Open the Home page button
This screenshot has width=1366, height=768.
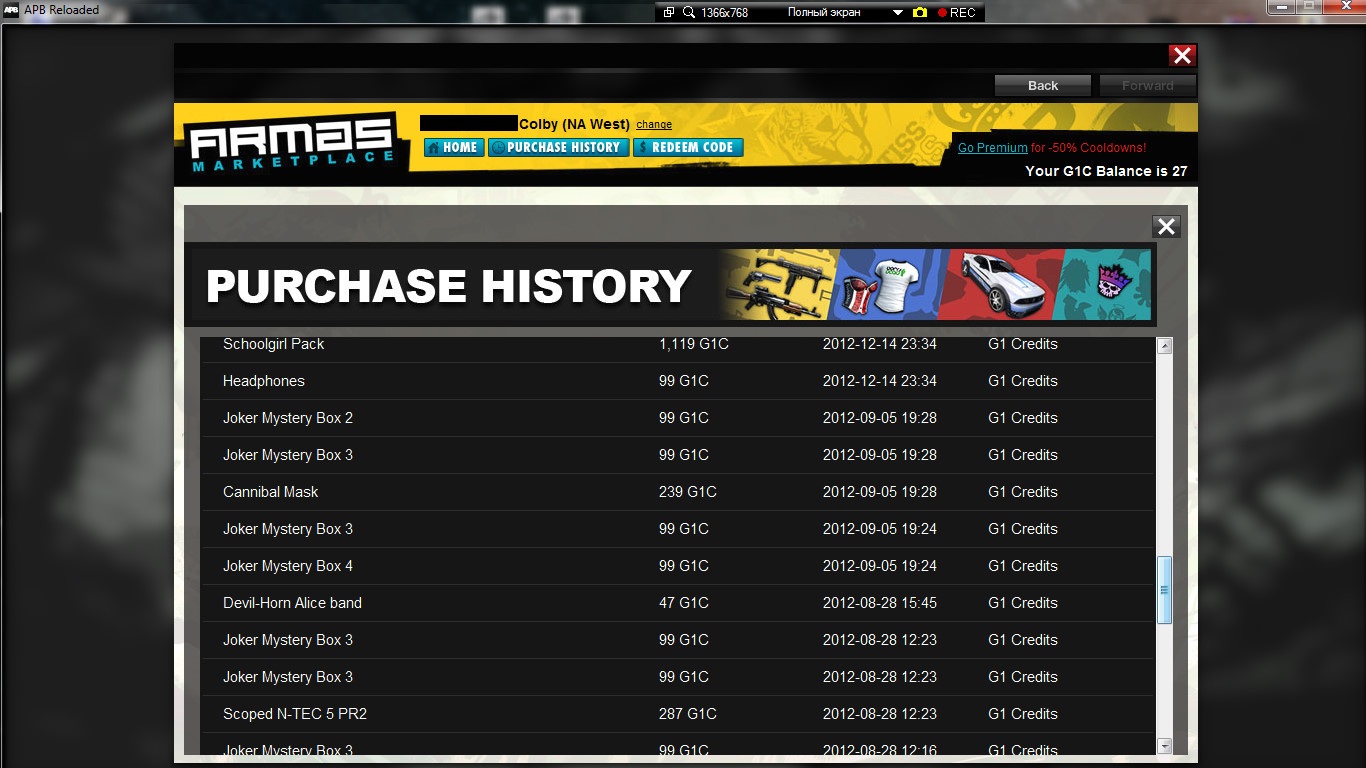(x=454, y=148)
